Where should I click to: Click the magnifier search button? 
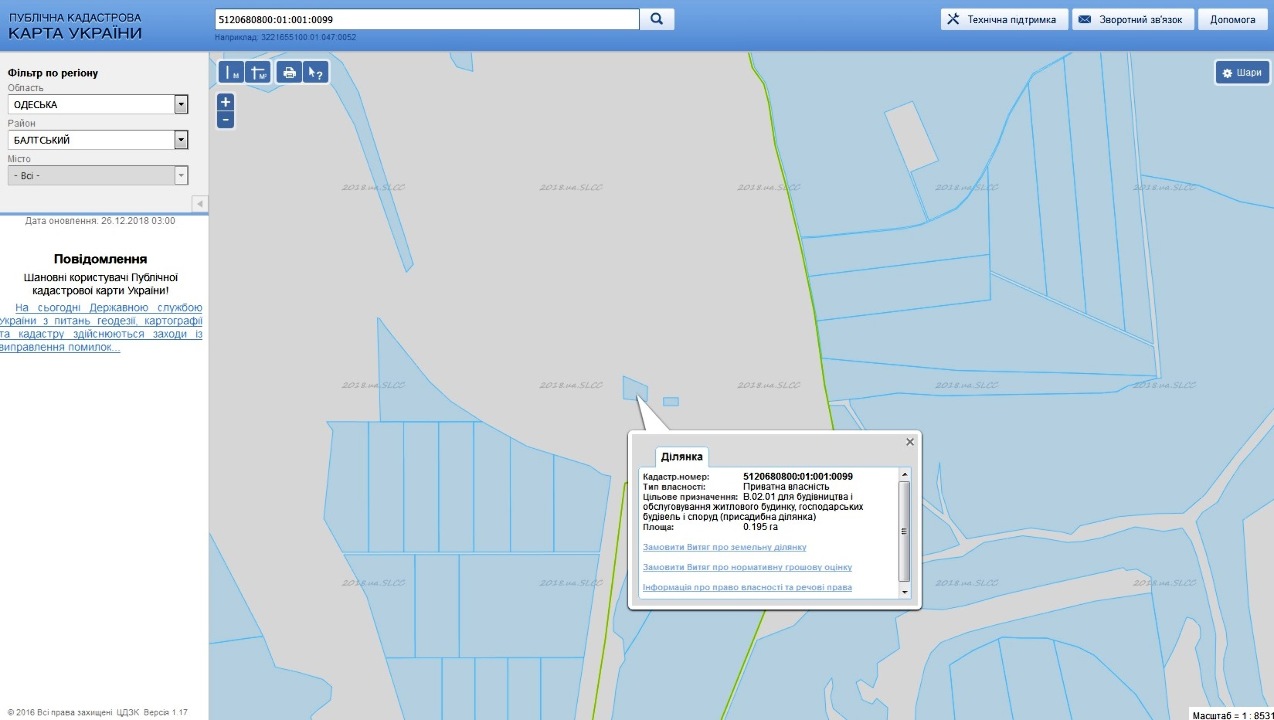(x=657, y=19)
